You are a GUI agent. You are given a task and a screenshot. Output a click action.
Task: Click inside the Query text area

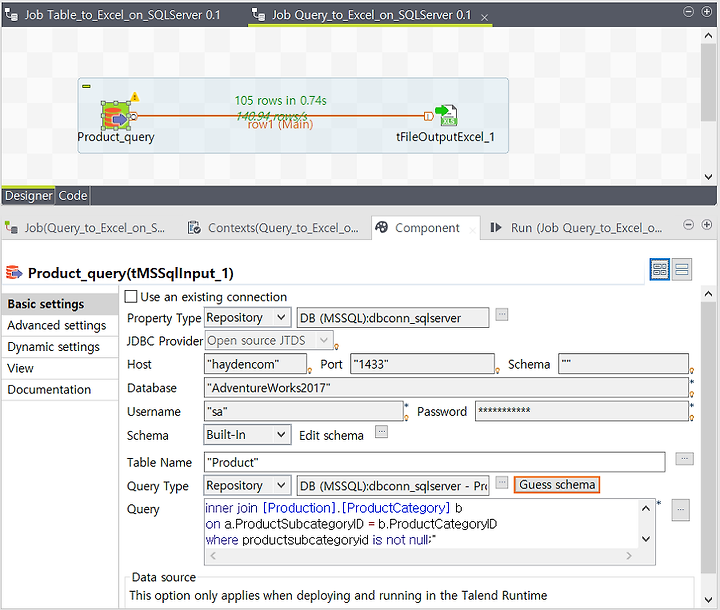click(x=421, y=524)
